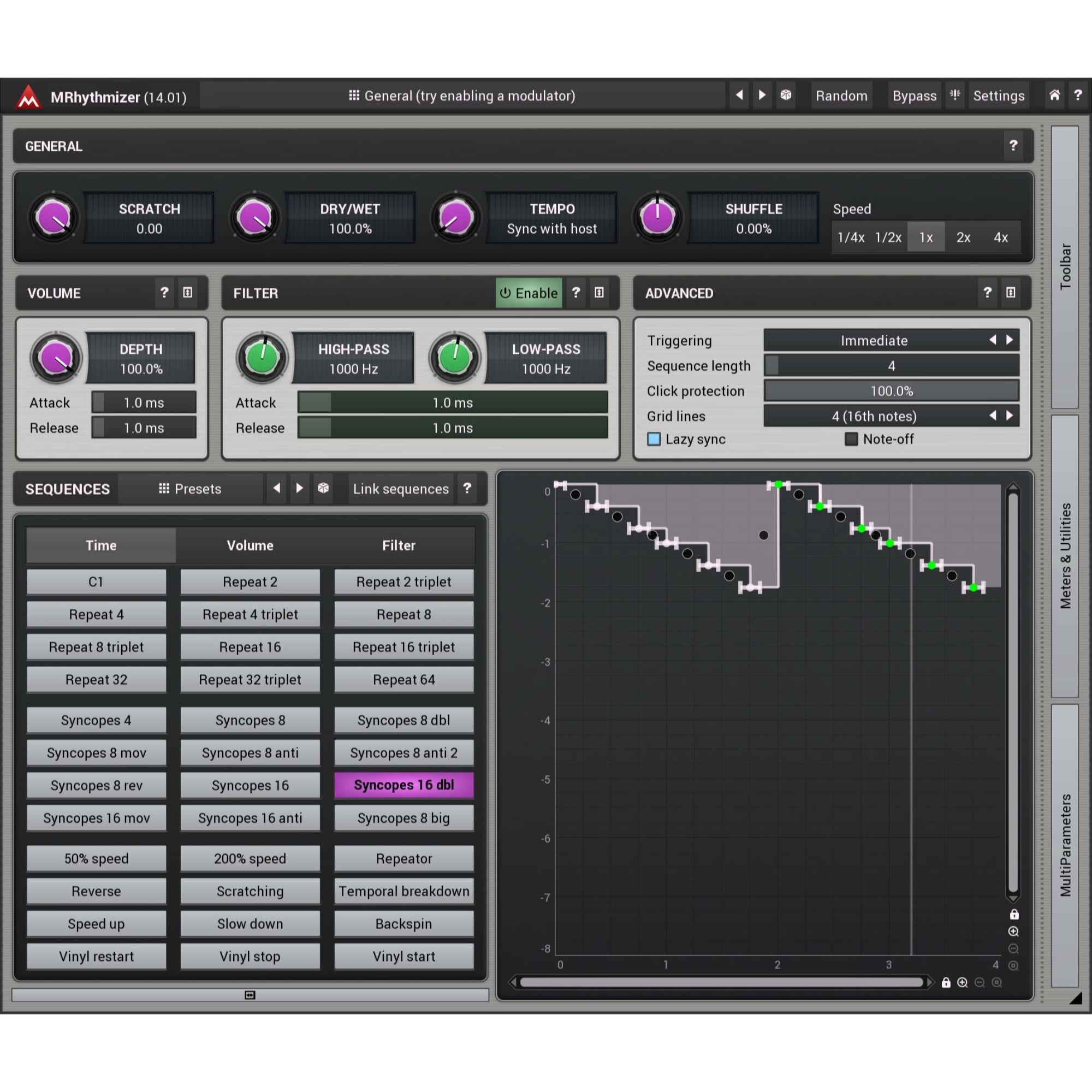Switch to the Filter sequence tab
This screenshot has height=1092, width=1092.
[399, 545]
